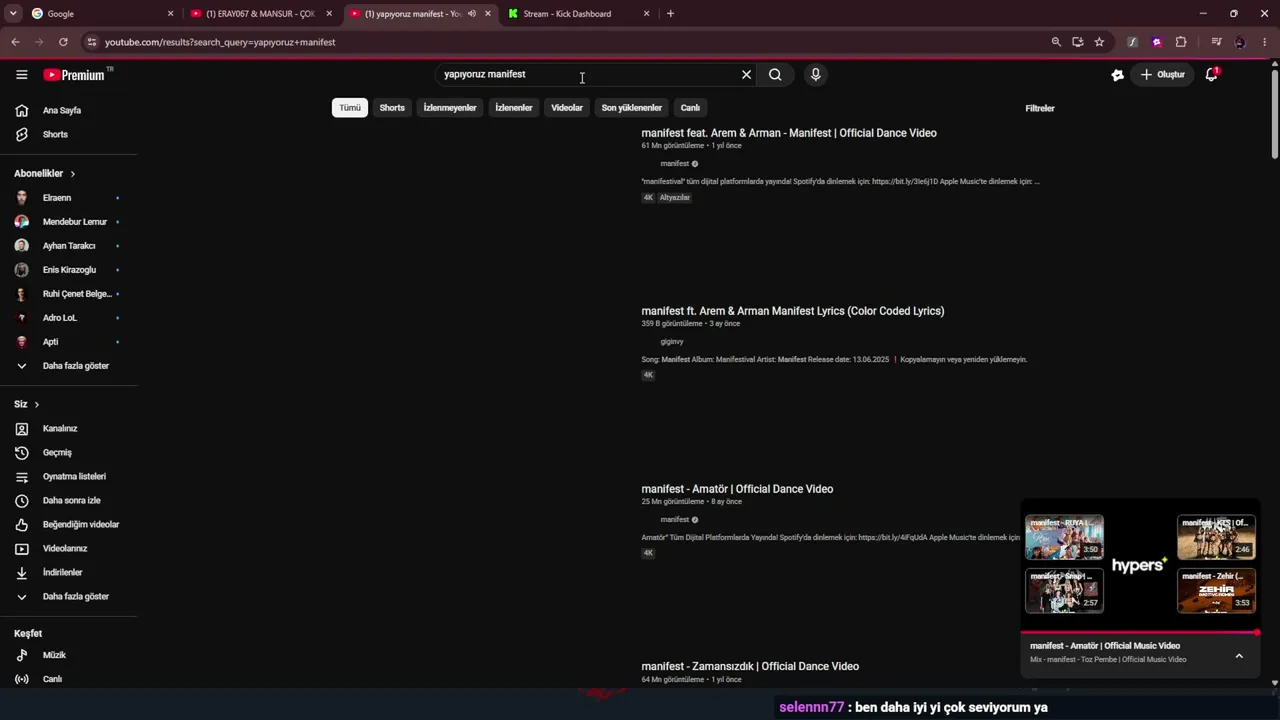
Task: Reload the page in the browser
Action: tap(63, 42)
